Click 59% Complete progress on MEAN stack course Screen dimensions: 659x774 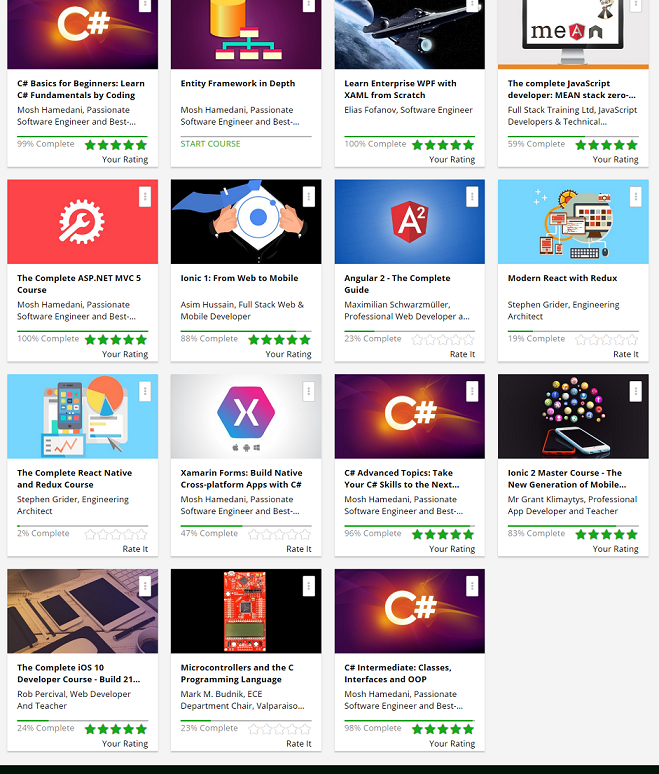click(536, 144)
